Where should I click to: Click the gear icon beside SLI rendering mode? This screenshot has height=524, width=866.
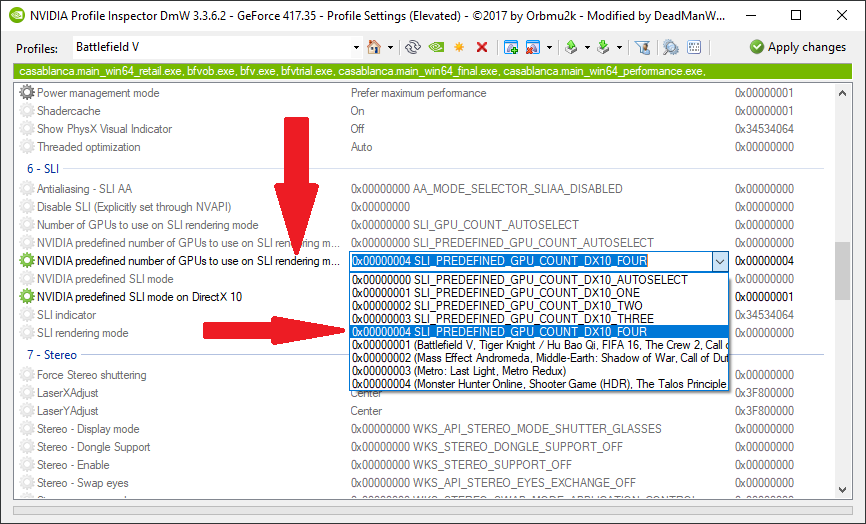27,333
